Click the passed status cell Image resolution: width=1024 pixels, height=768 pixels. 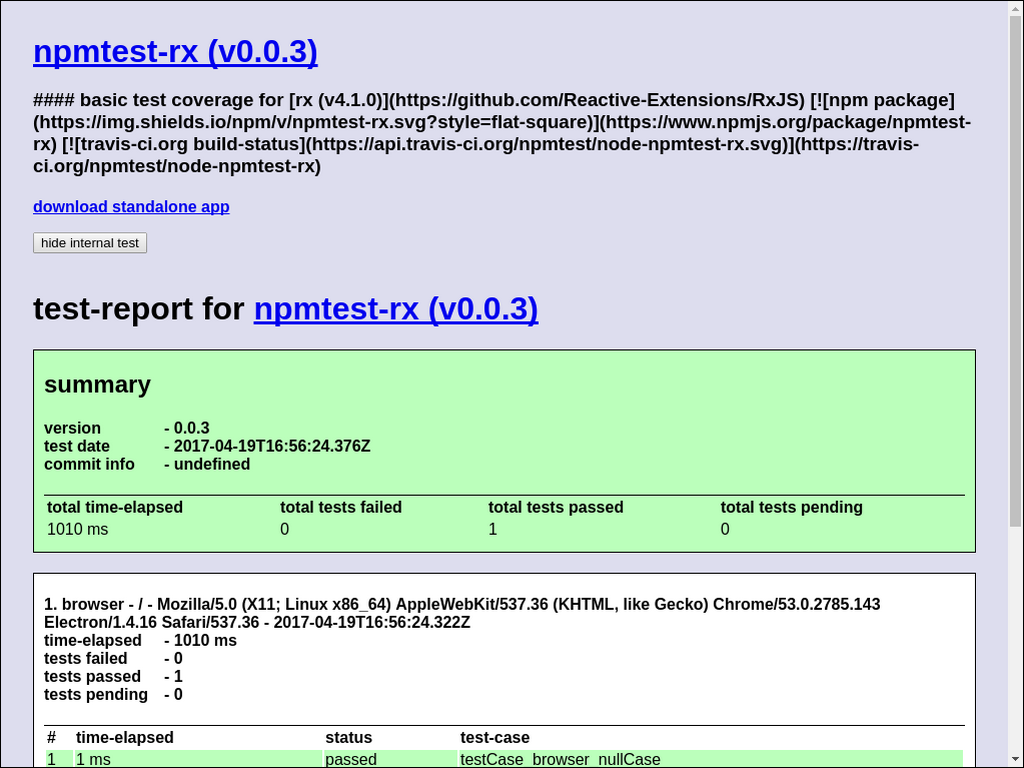[x=390, y=760]
